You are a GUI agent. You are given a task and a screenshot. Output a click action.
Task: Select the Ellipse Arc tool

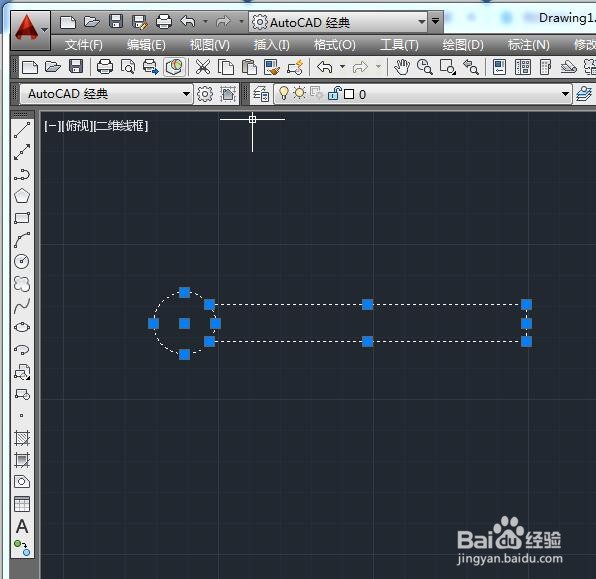point(22,349)
